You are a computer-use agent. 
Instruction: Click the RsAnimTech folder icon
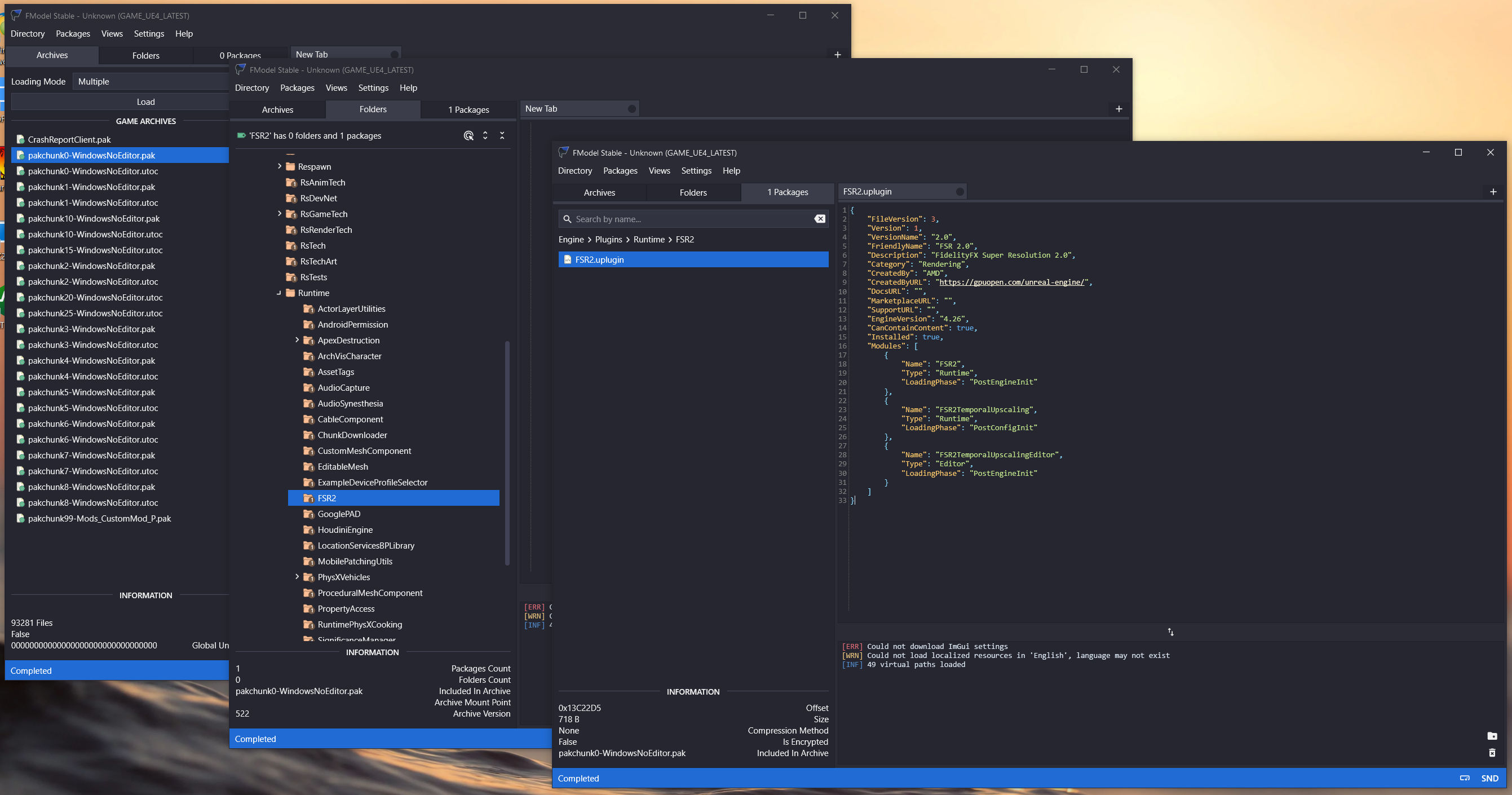pos(291,183)
